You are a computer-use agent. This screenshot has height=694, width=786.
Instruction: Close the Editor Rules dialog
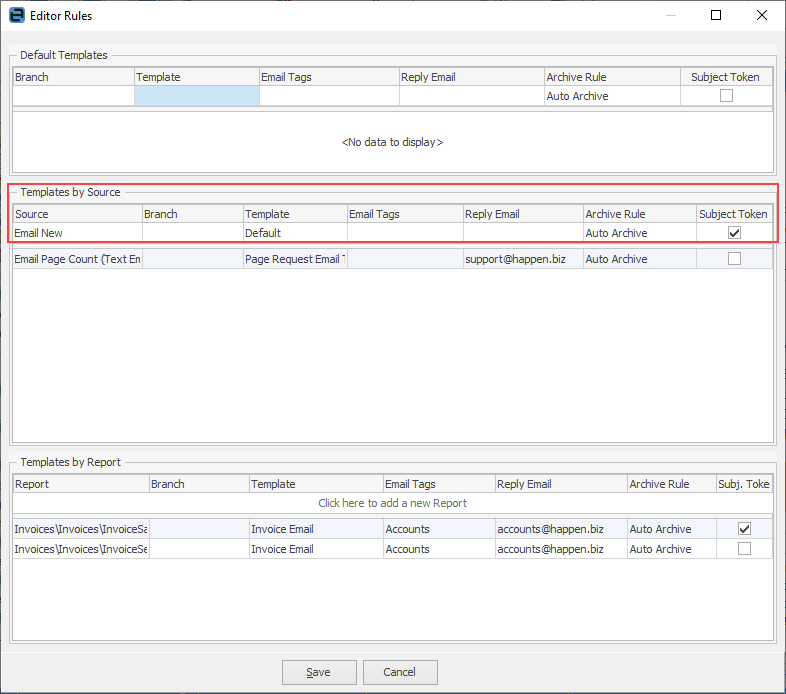[762, 16]
